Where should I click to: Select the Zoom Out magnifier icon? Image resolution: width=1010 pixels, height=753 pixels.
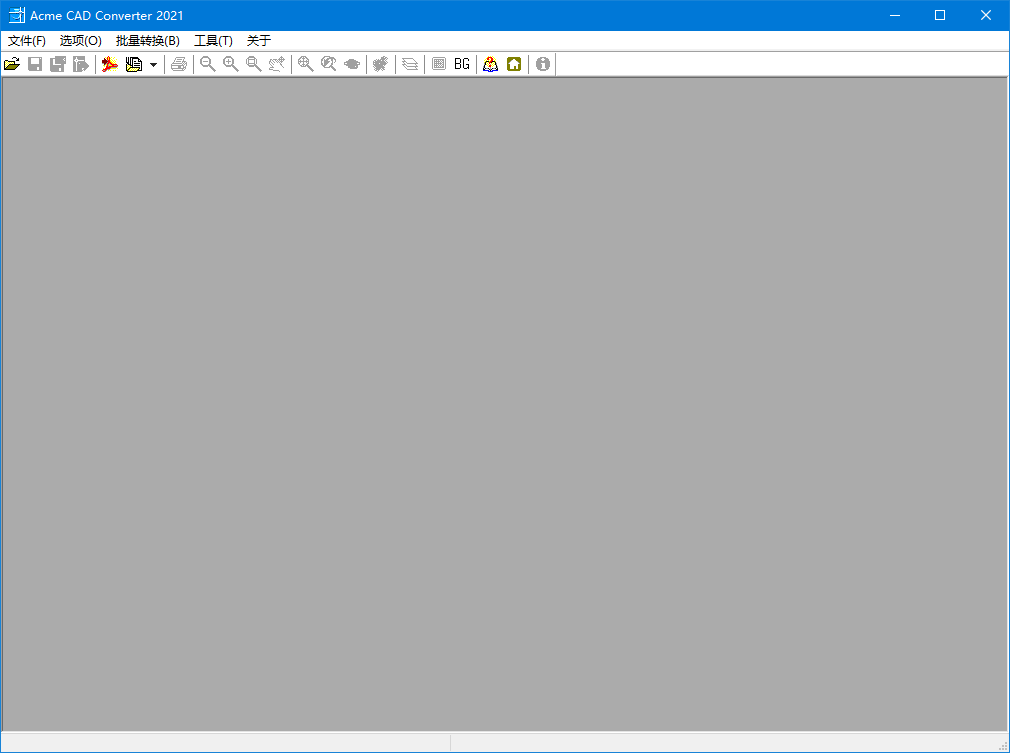[x=207, y=64]
